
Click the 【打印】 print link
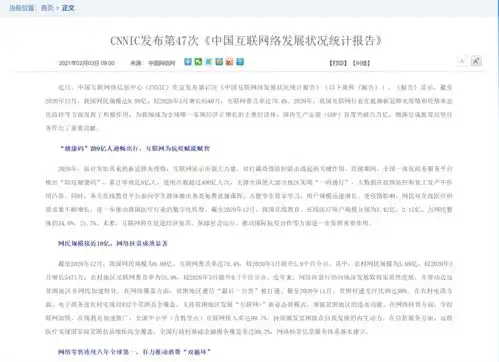pos(338,63)
